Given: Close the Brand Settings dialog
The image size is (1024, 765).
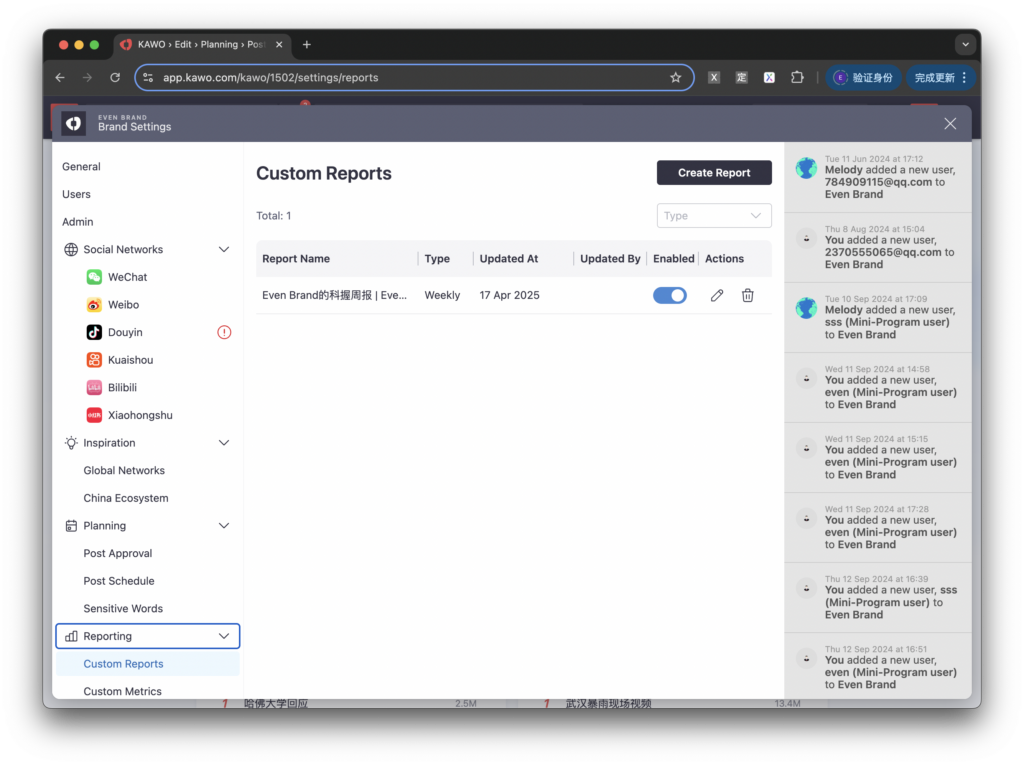Looking at the screenshot, I should [x=950, y=123].
